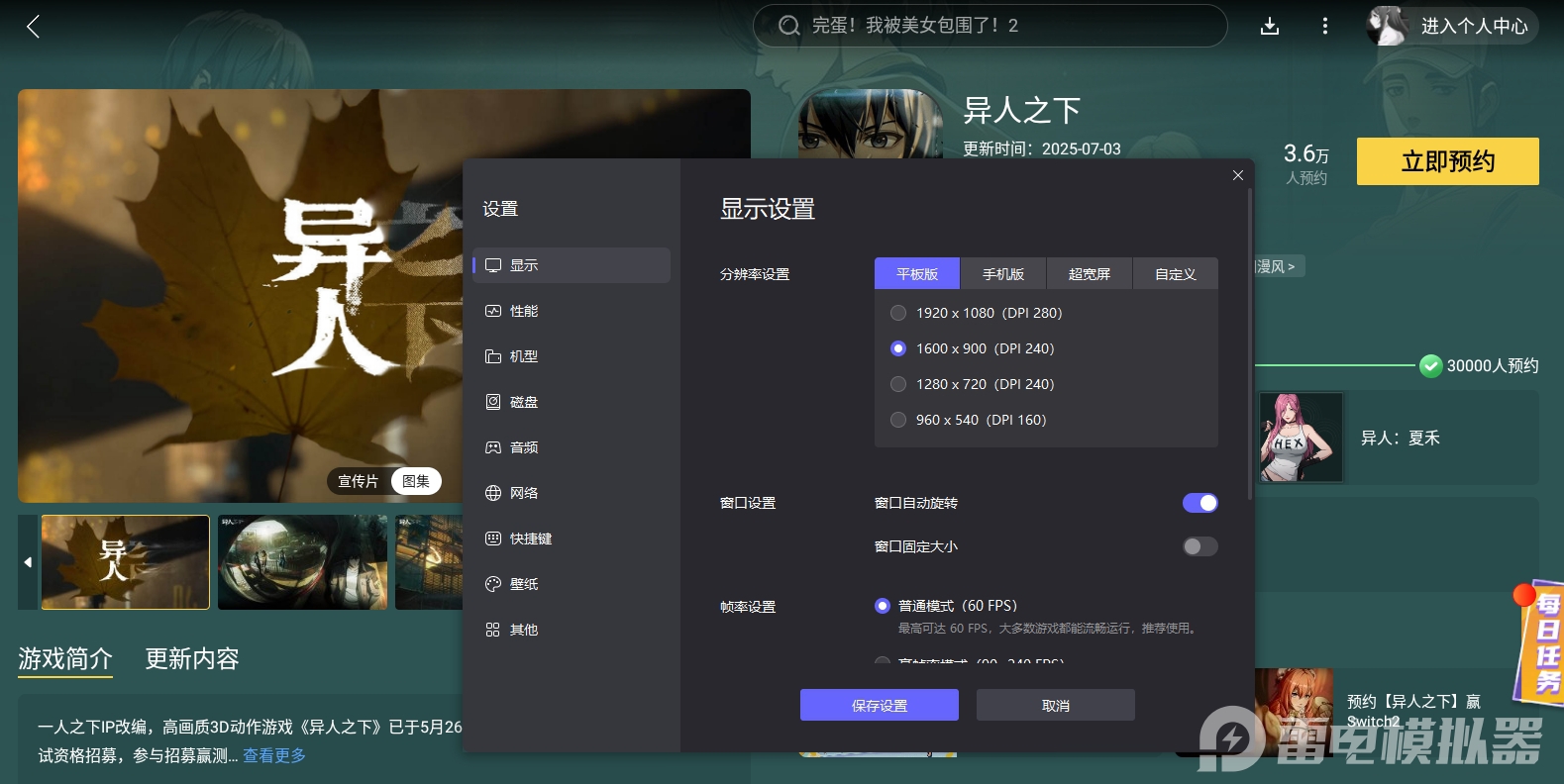Open 显示 display settings in sidebar
This screenshot has height=784, width=1564.
[x=572, y=265]
